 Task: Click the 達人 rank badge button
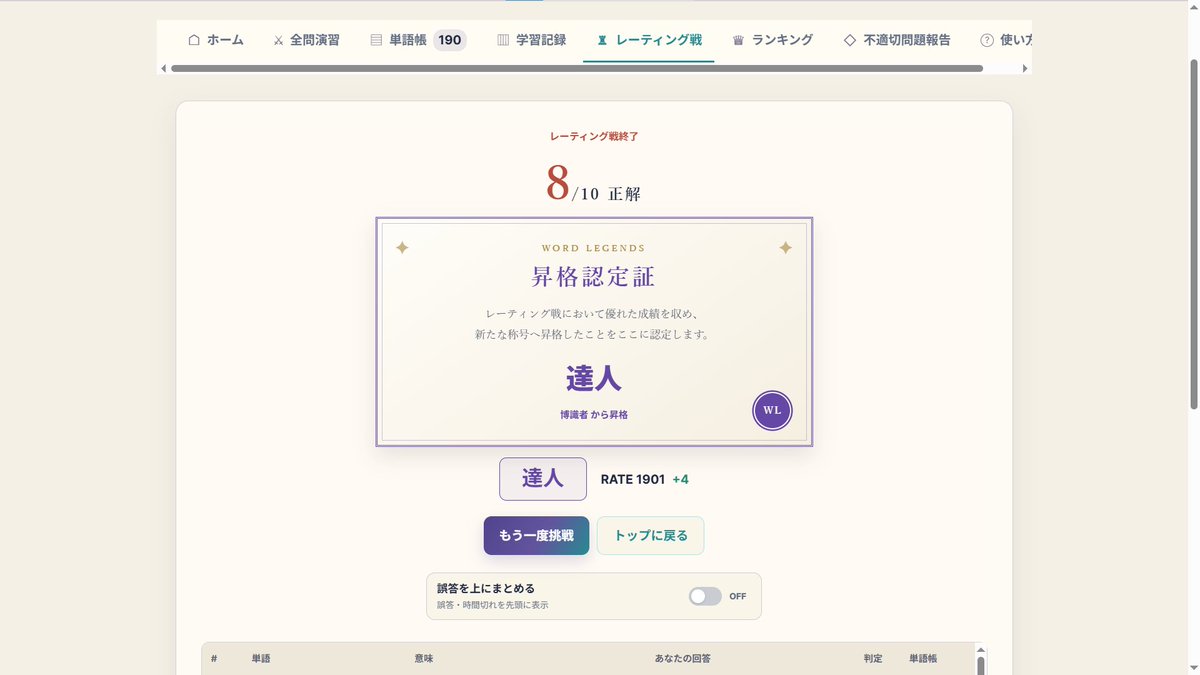pyautogui.click(x=543, y=479)
